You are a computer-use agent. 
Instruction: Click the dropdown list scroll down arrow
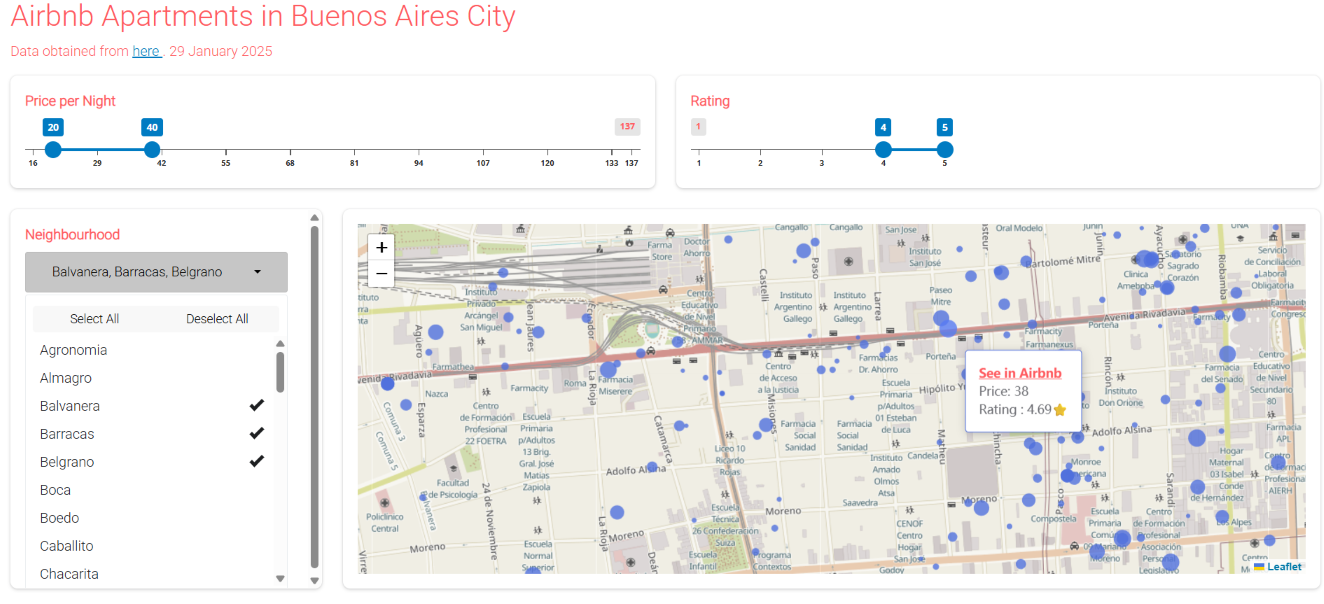click(280, 578)
